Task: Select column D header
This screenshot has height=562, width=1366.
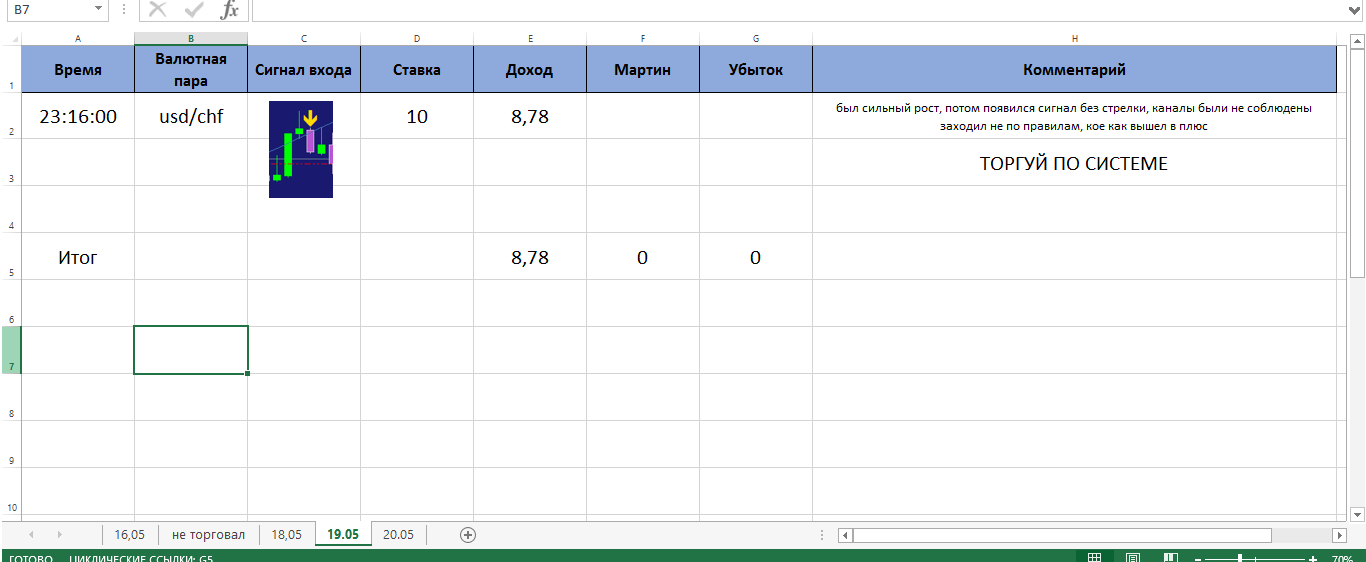Action: tap(417, 38)
